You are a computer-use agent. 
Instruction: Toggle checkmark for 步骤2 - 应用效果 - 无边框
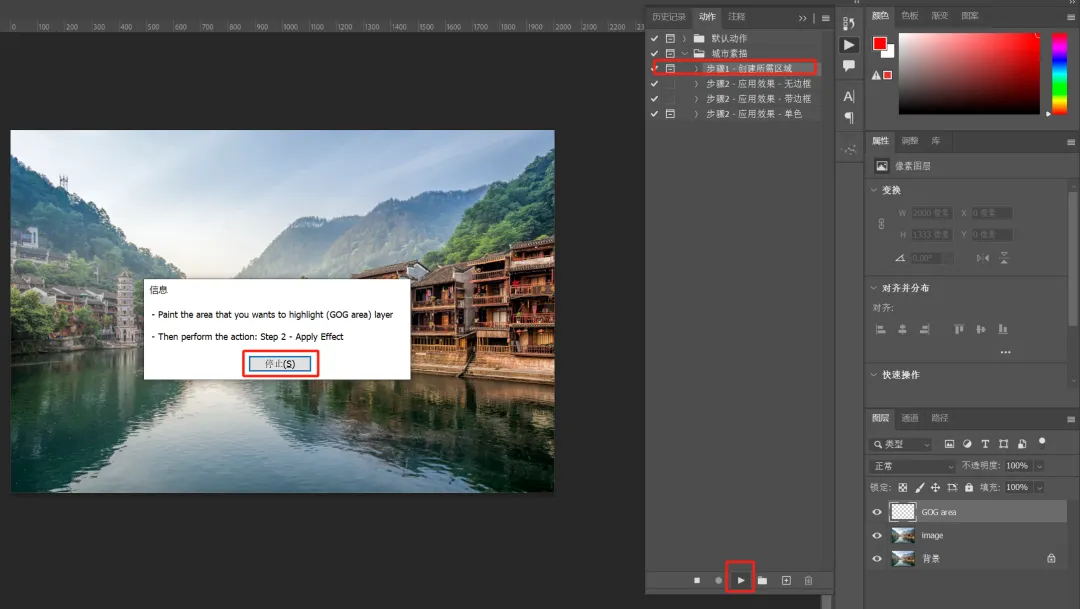pos(654,84)
